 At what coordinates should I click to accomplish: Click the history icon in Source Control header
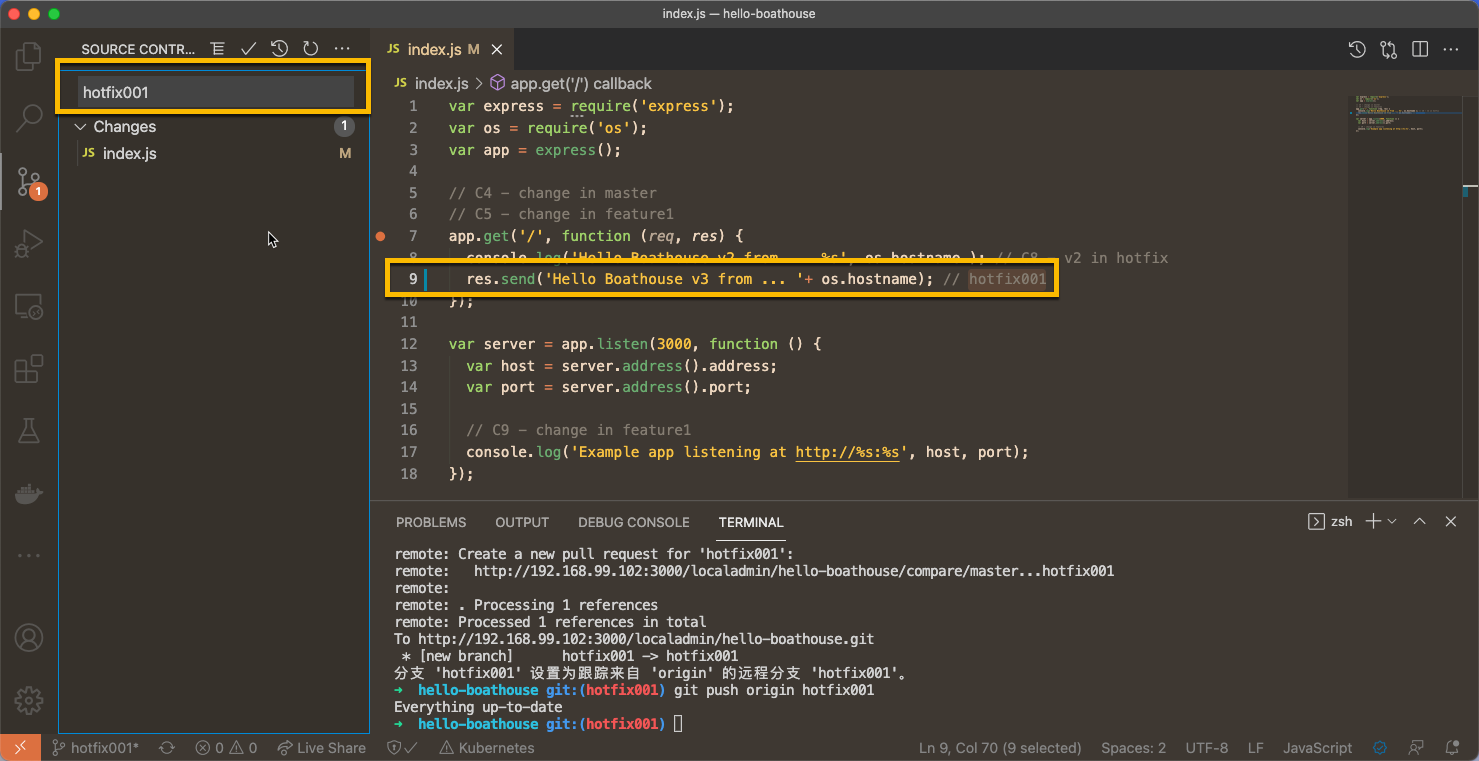[280, 48]
